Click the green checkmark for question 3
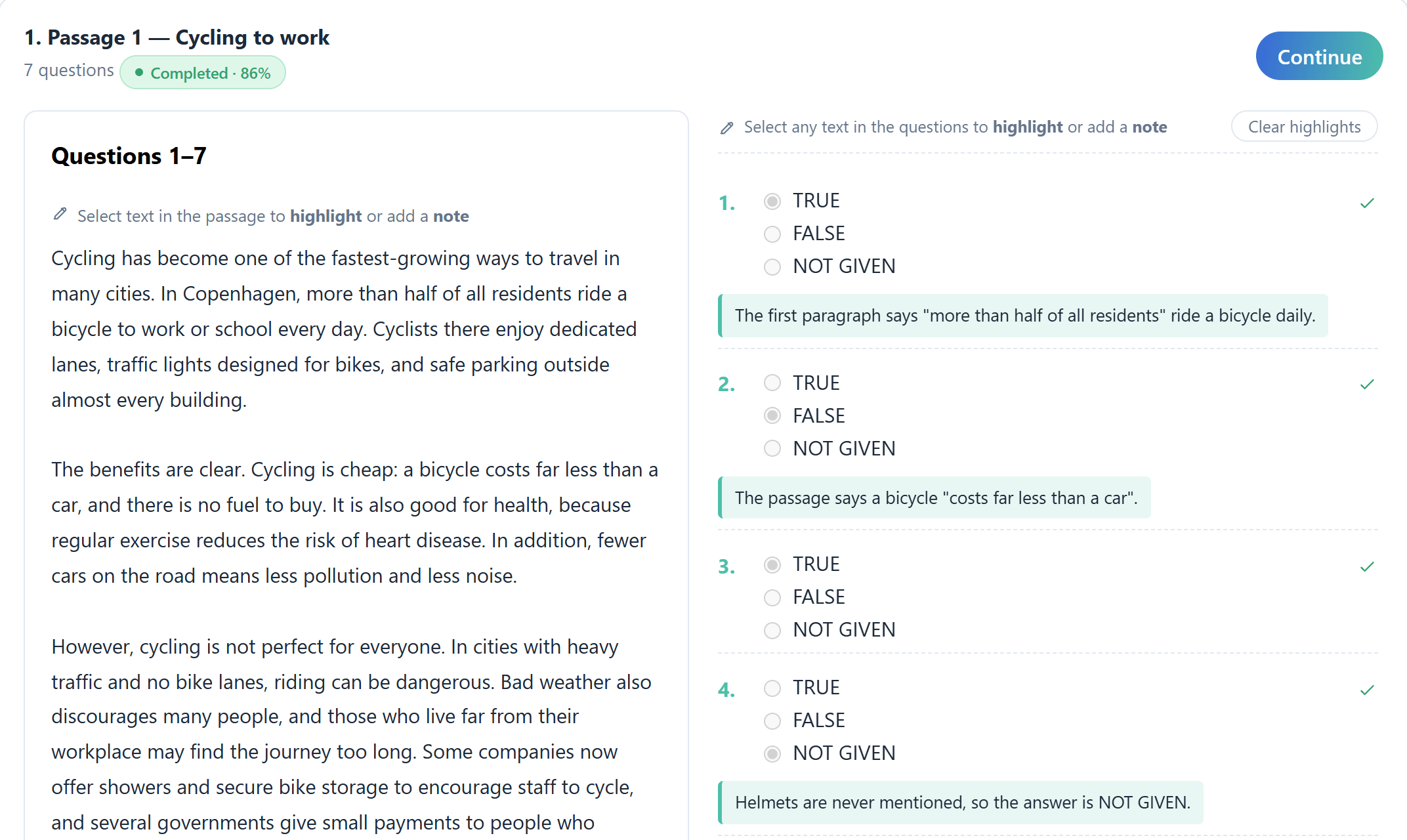Viewport: 1407px width, 840px height. coord(1367,567)
